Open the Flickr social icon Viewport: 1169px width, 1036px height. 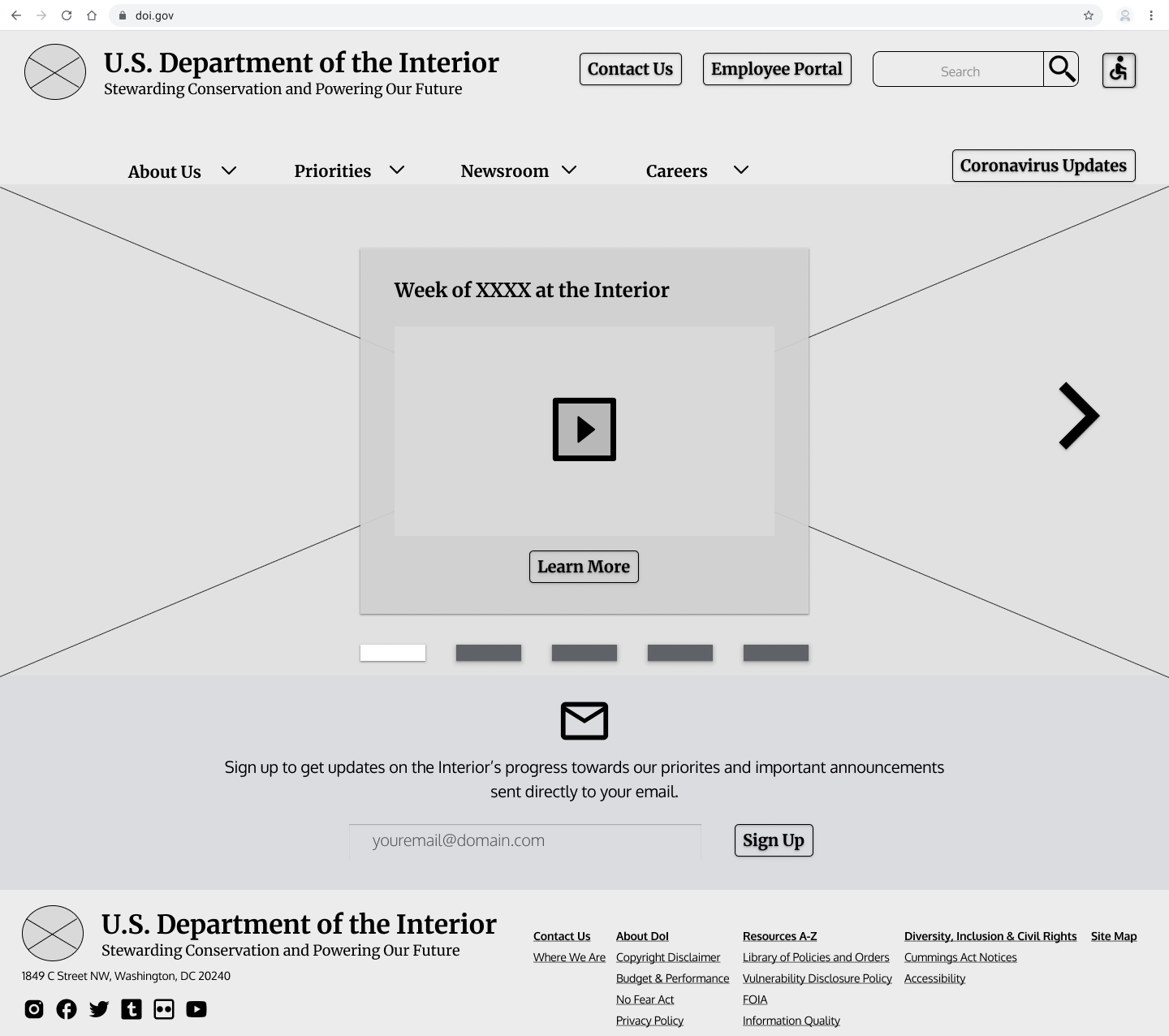pyautogui.click(x=164, y=1009)
